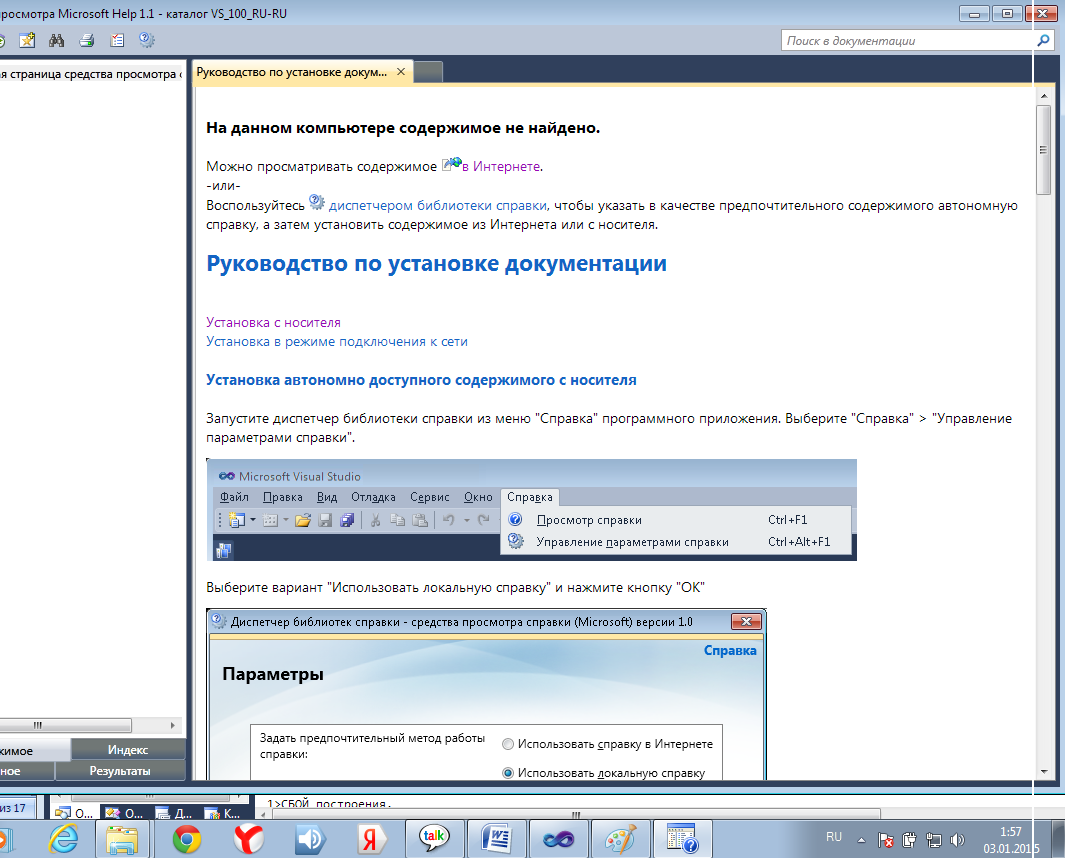Click the right arrow of the left panel scrollbar

[x=173, y=726]
